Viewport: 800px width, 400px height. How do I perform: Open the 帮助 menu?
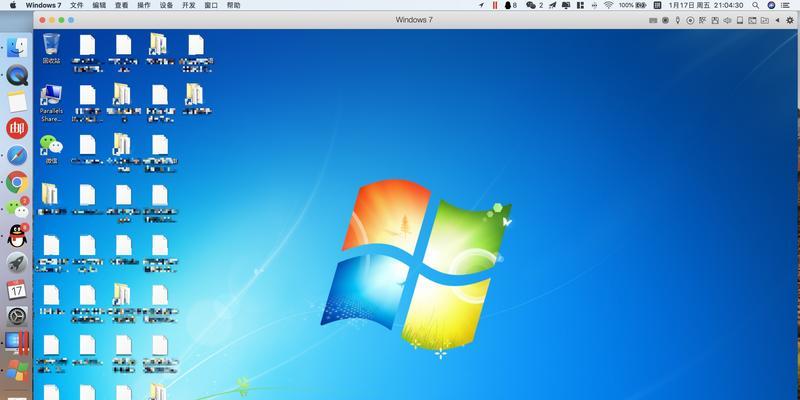click(233, 5)
